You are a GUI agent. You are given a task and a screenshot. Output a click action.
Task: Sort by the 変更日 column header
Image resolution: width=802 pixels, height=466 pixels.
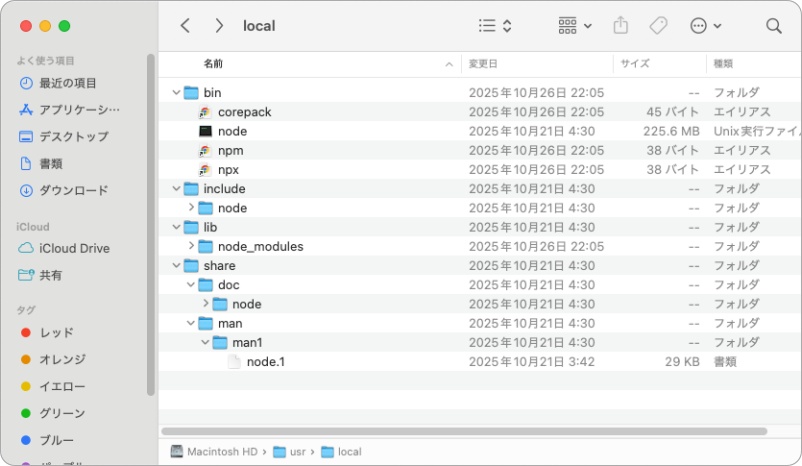483,64
